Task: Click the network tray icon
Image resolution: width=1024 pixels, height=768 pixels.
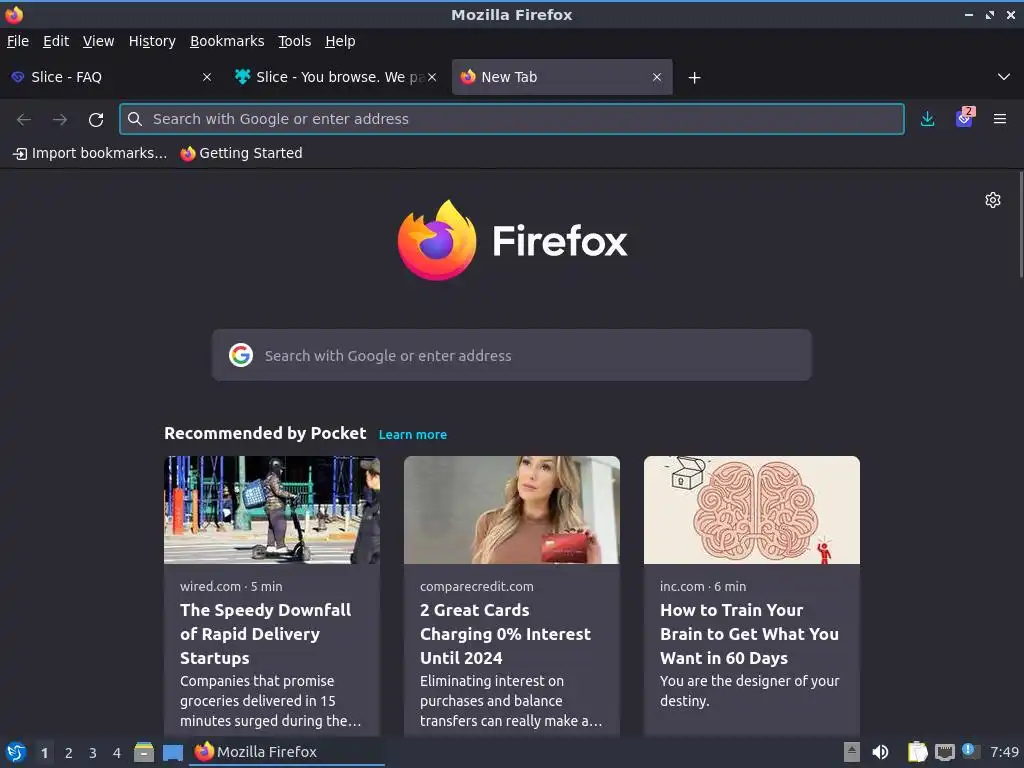Action: 944,752
